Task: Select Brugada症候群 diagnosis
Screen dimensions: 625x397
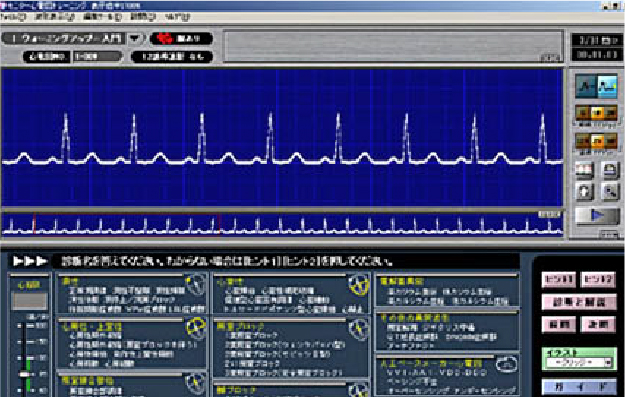Action: (471, 337)
